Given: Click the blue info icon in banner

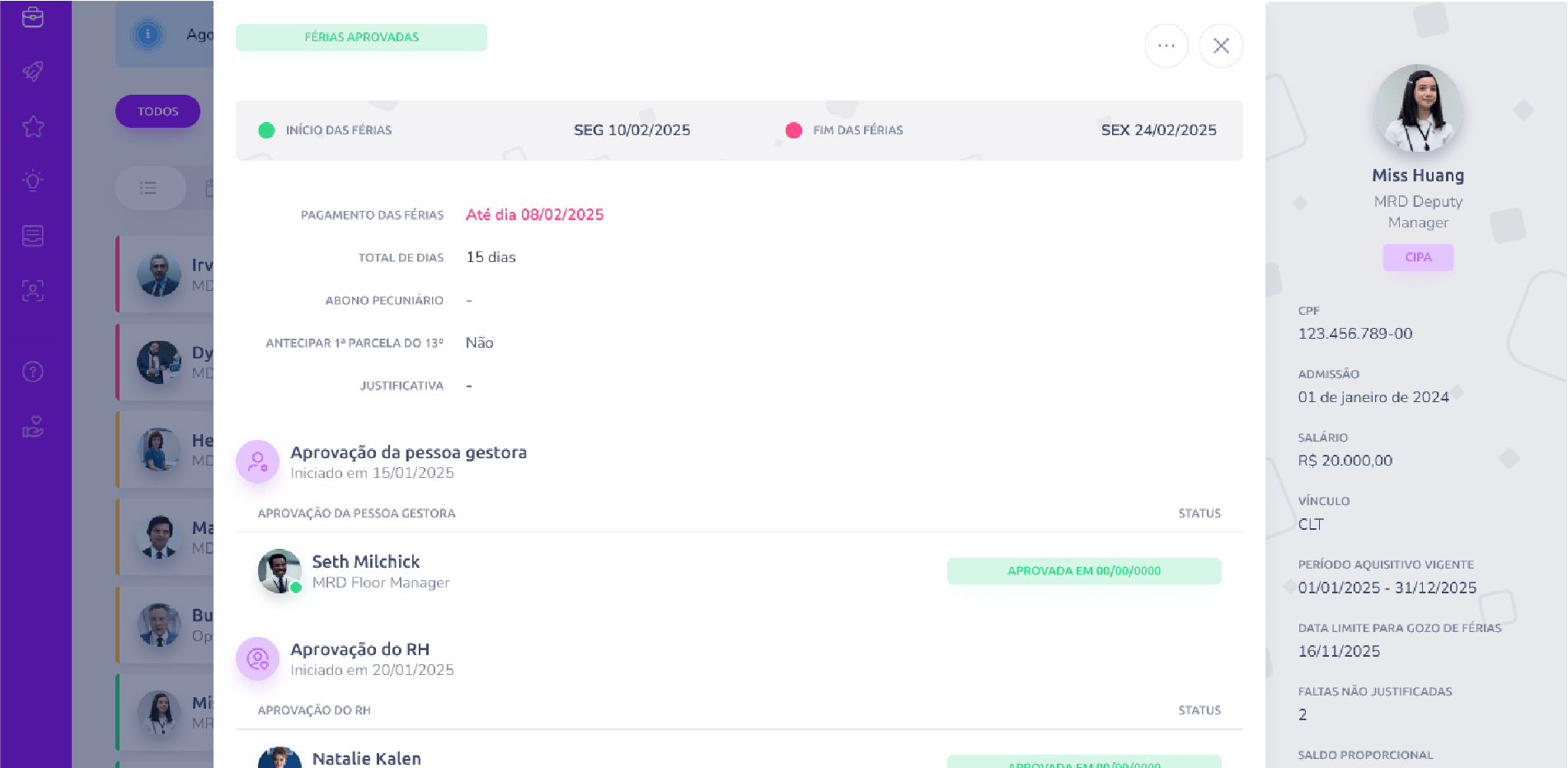Looking at the screenshot, I should (148, 35).
